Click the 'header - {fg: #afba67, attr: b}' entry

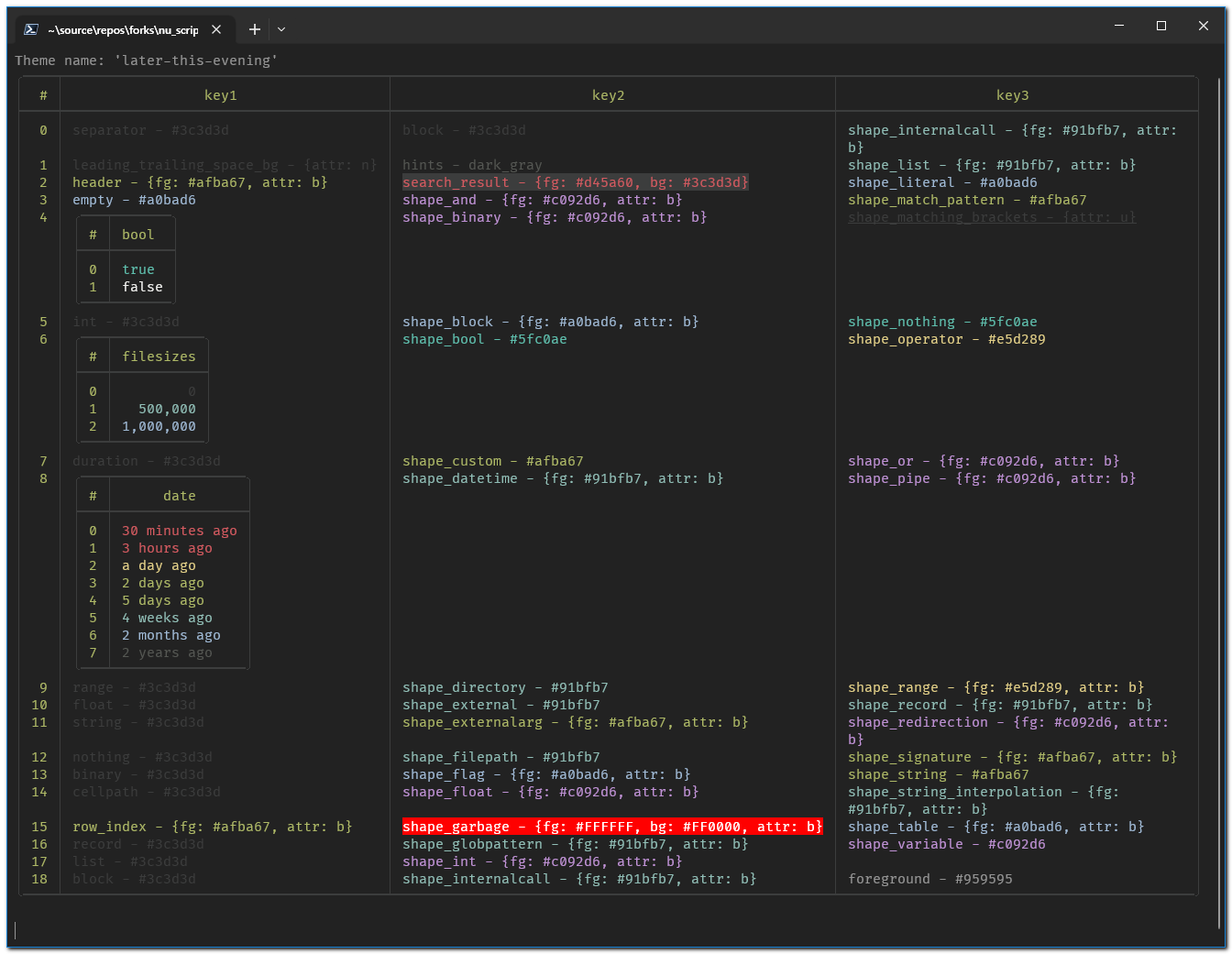200,182
